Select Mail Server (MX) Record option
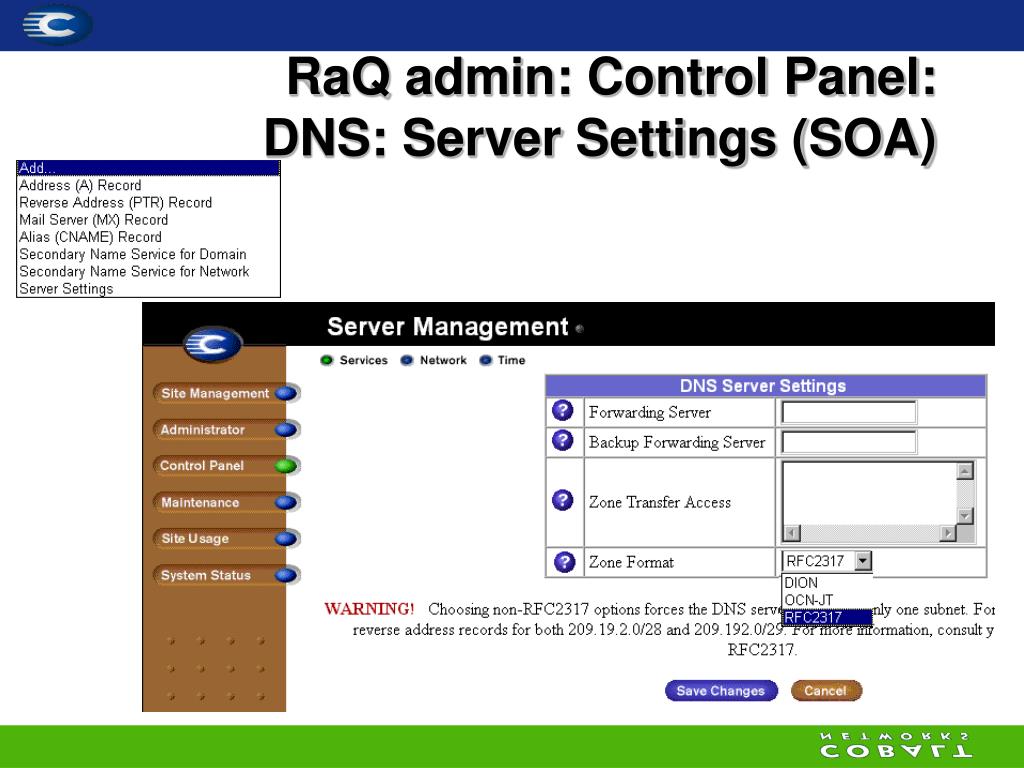Screen dimensions: 1024x768 [x=148, y=219]
